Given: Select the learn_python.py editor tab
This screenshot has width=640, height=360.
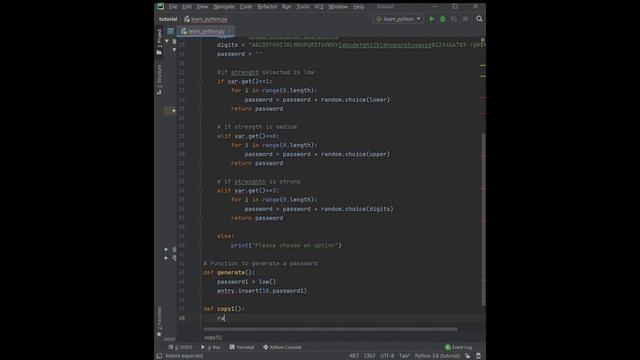Looking at the screenshot, I should [206, 31].
